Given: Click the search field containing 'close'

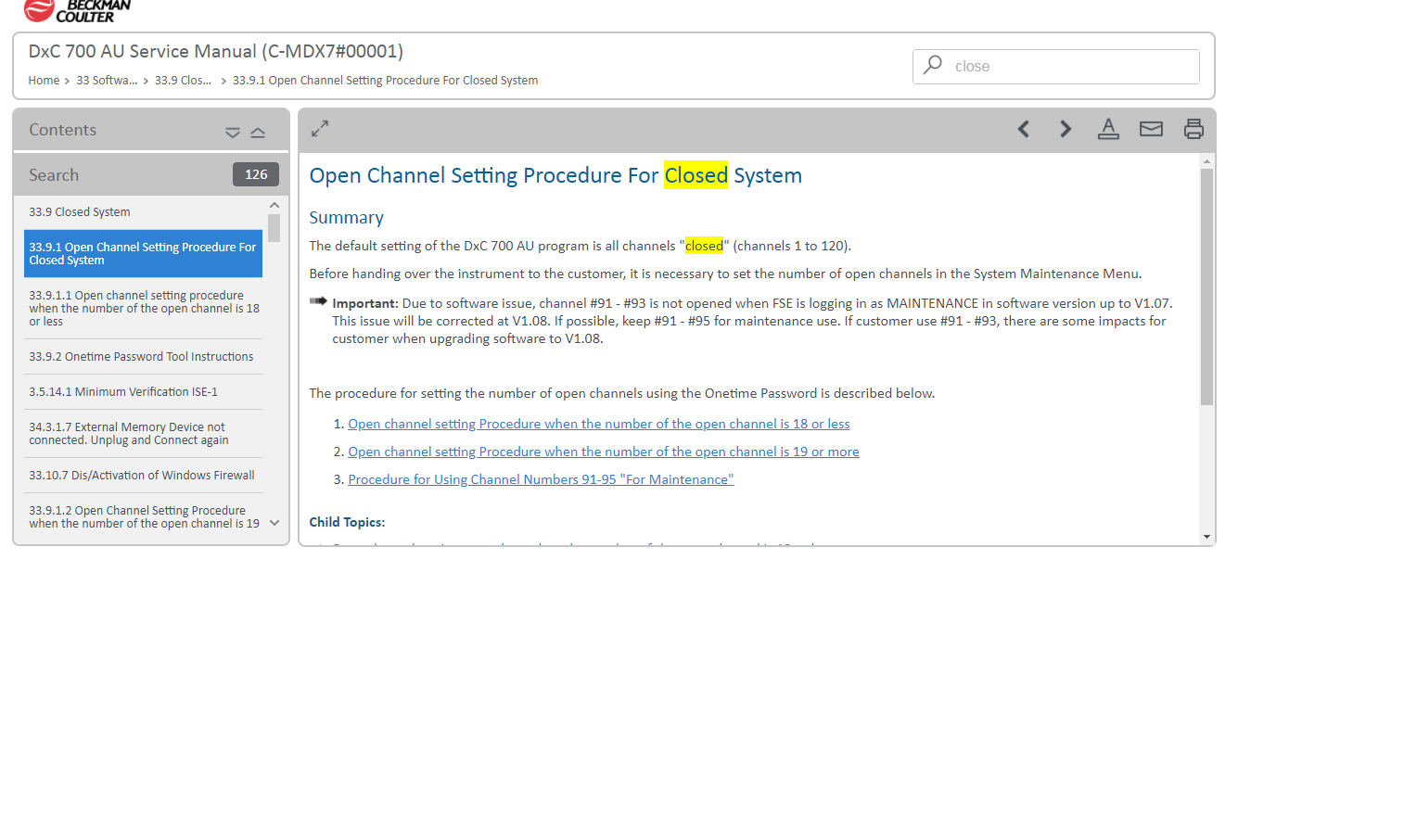Looking at the screenshot, I should 1056,67.
